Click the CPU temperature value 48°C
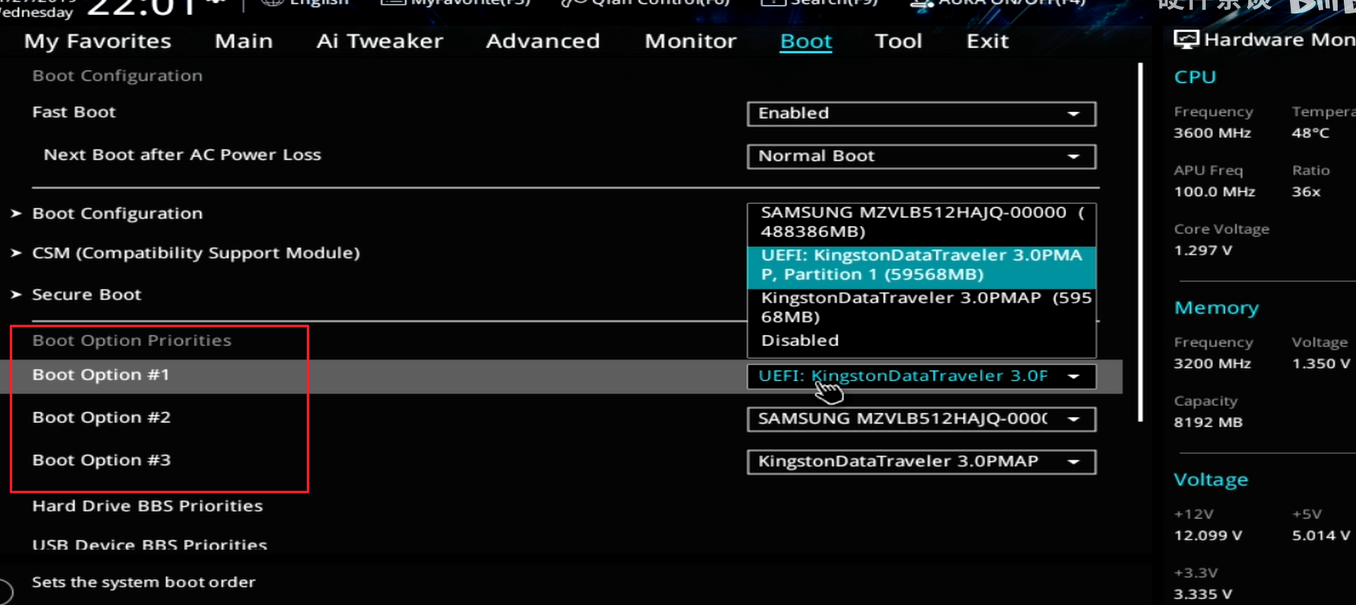1356x605 pixels. pos(1311,133)
